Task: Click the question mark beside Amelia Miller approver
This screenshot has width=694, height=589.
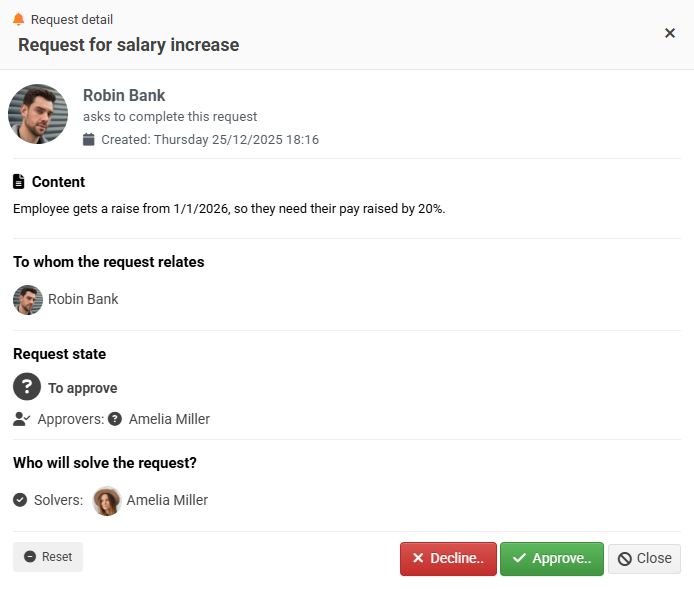Action: pyautogui.click(x=115, y=419)
